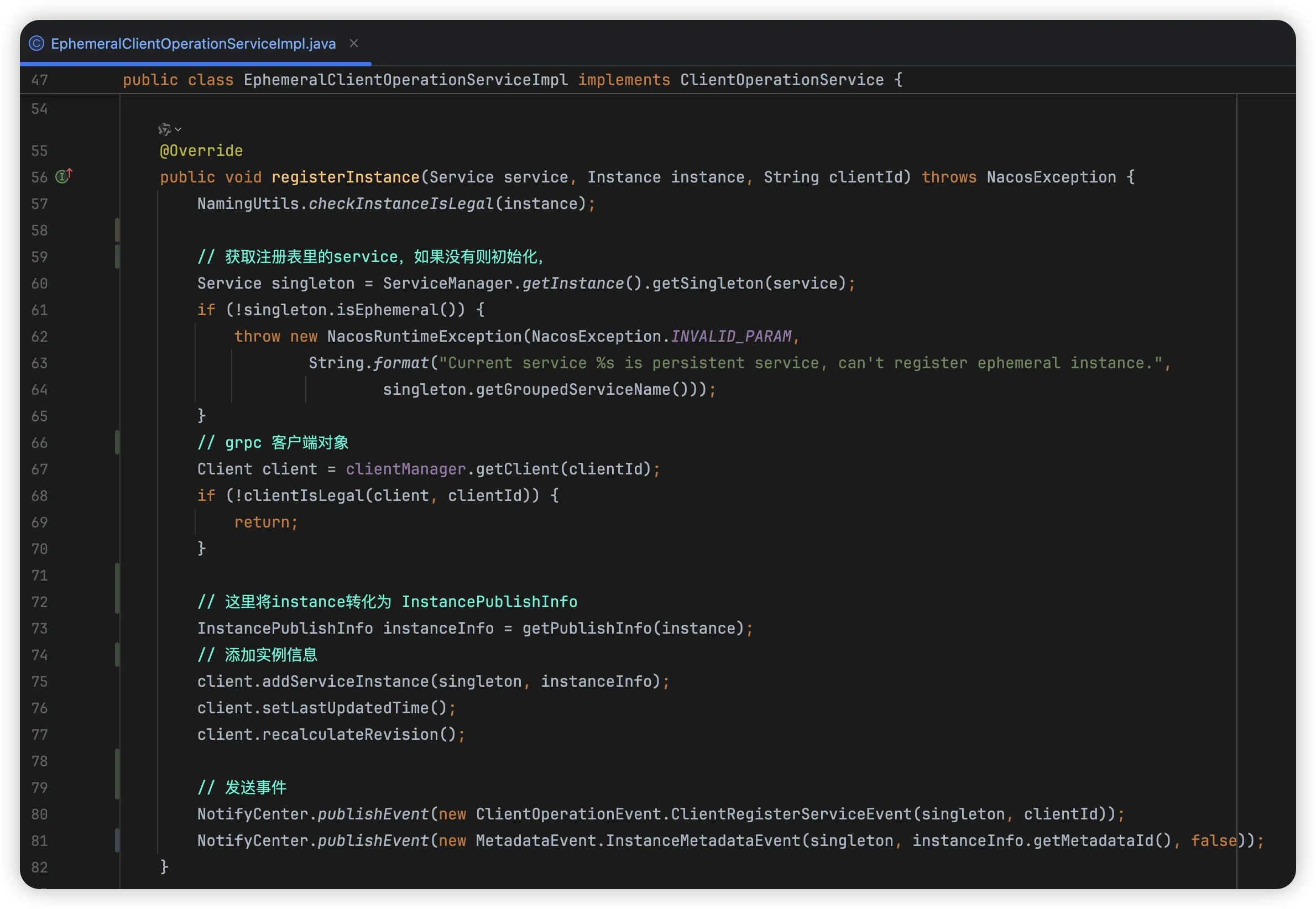Expand the dropdown chevron beside the AI inlay icon
Image resolution: width=1316 pixels, height=909 pixels.
click(x=178, y=129)
